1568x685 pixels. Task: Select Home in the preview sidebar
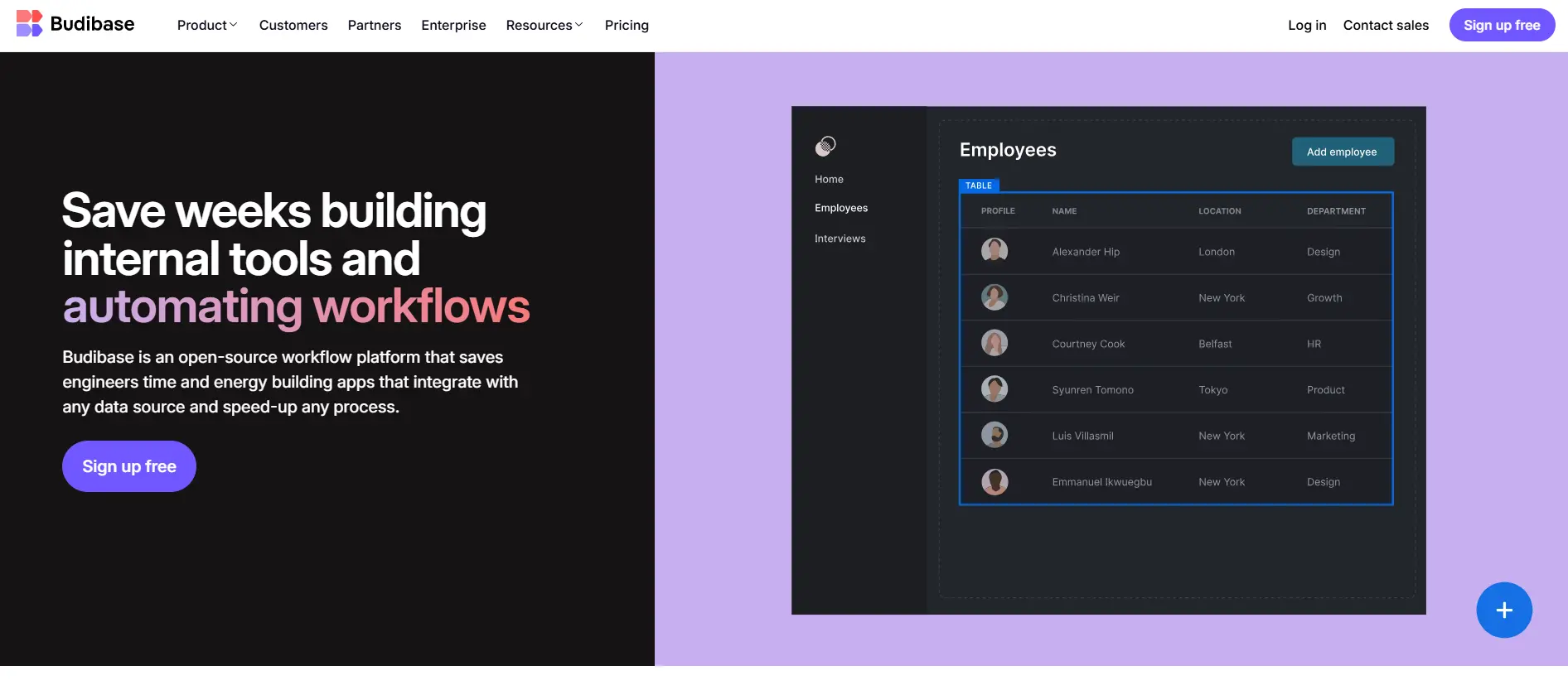829,179
